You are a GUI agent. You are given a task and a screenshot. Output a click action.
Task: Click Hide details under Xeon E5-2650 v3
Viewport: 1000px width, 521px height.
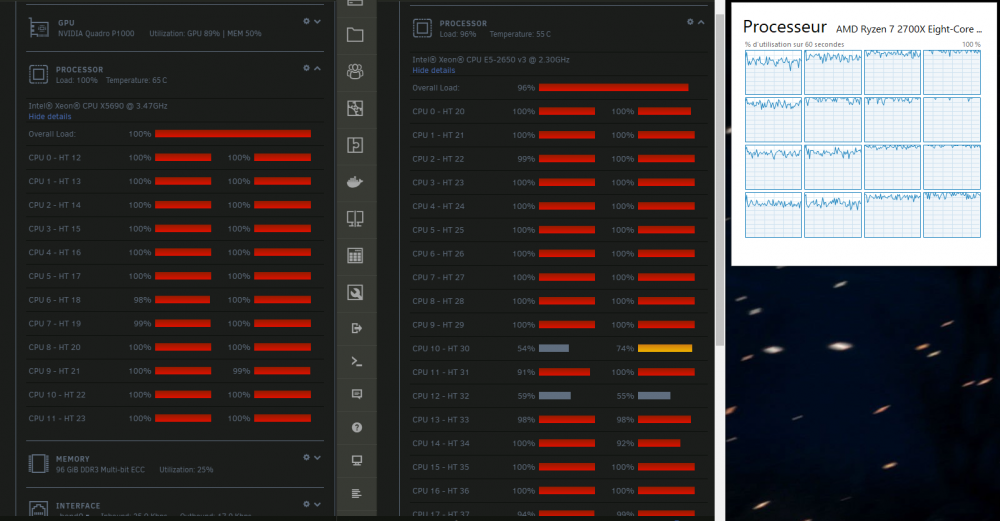click(434, 70)
